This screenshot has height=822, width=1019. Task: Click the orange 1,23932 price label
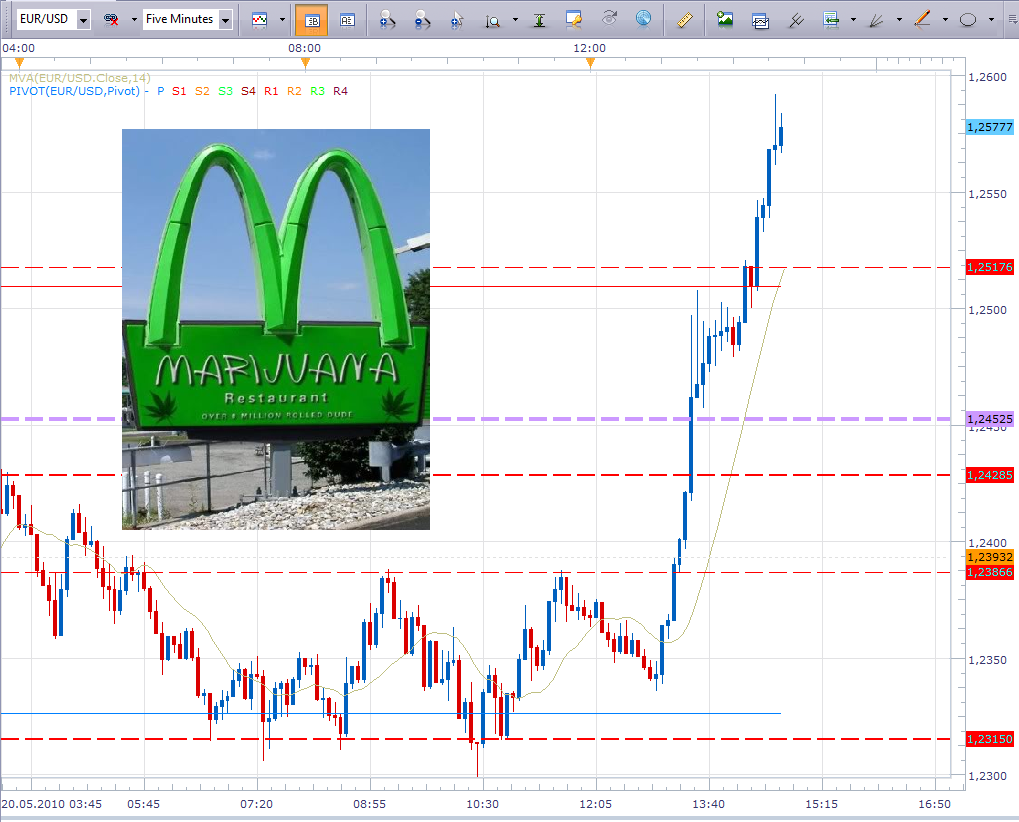point(990,557)
